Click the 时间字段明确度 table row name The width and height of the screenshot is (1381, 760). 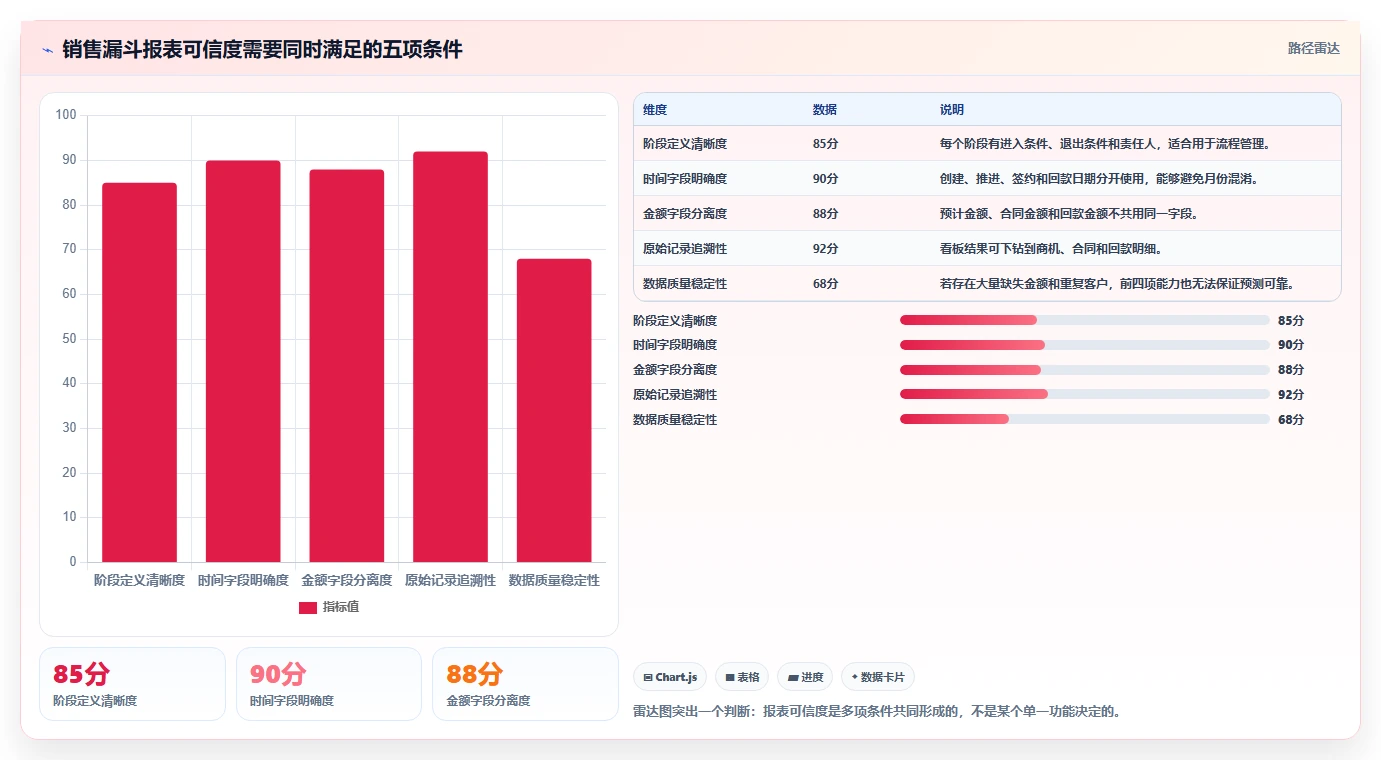(x=685, y=179)
